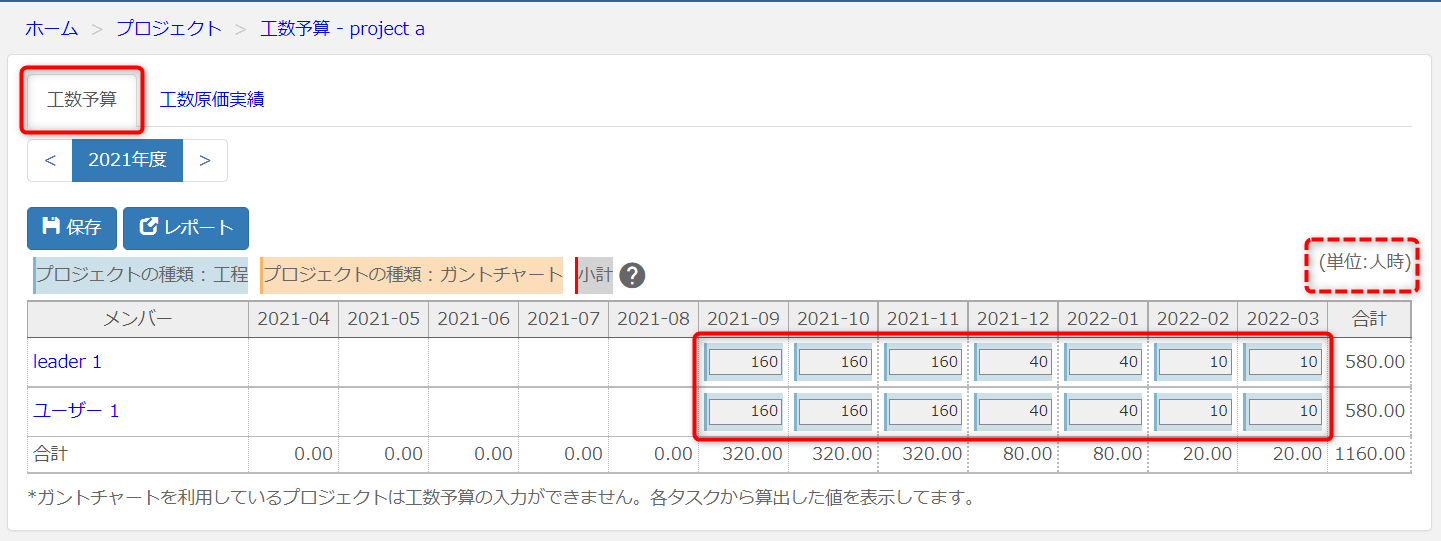Open the レポート button

(186, 228)
